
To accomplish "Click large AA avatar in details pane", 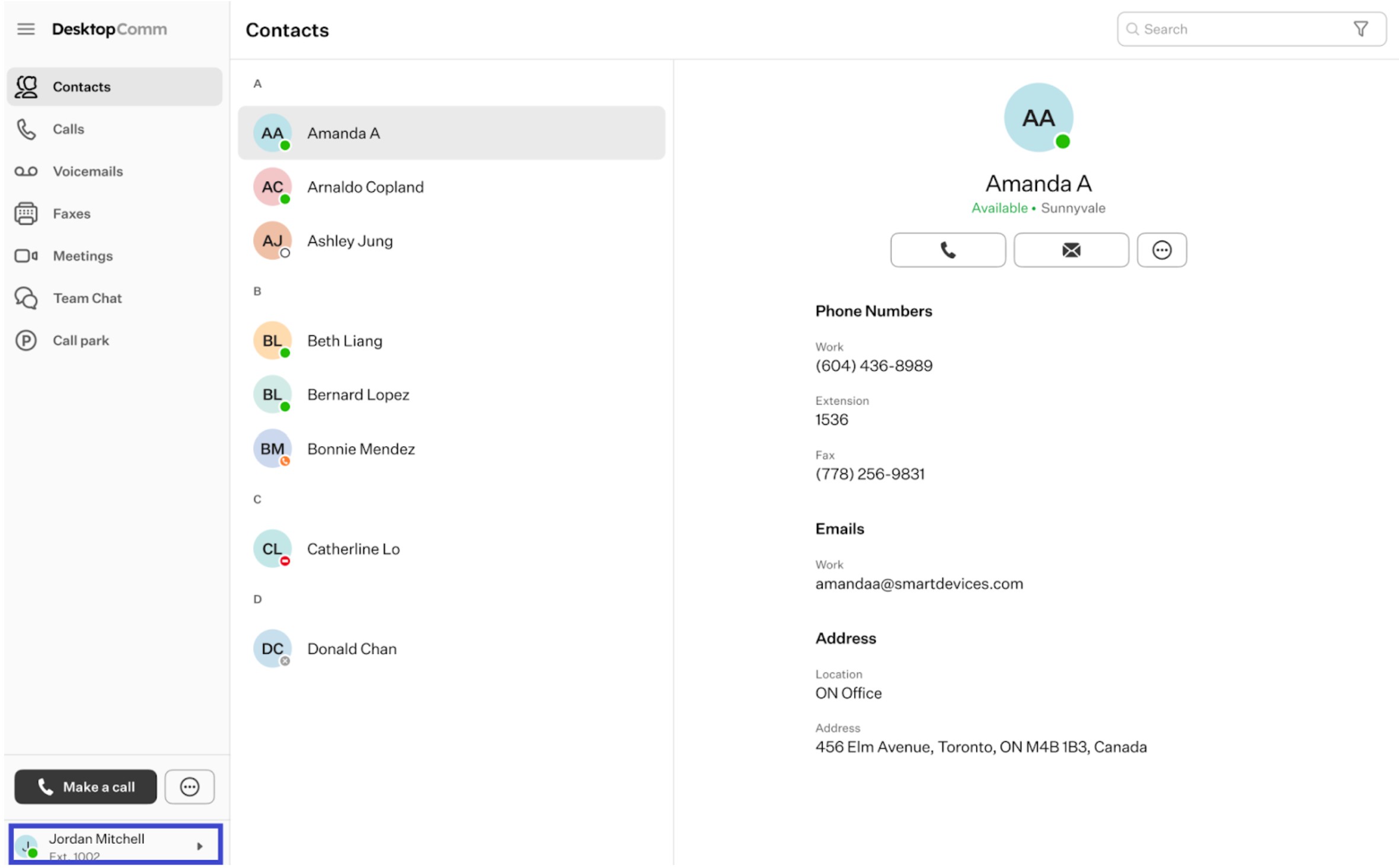I will [x=1039, y=117].
